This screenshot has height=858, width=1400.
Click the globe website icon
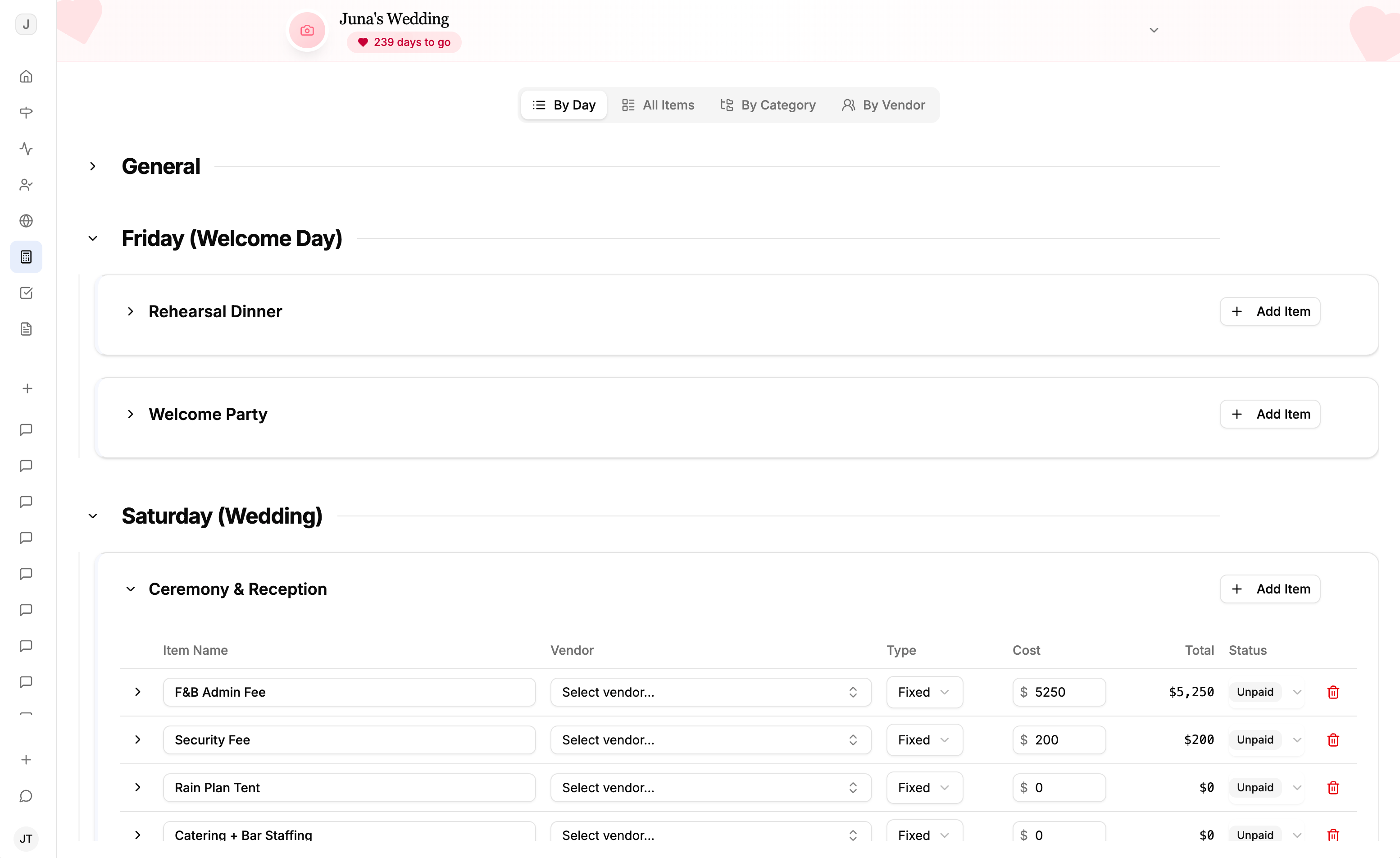(26, 221)
